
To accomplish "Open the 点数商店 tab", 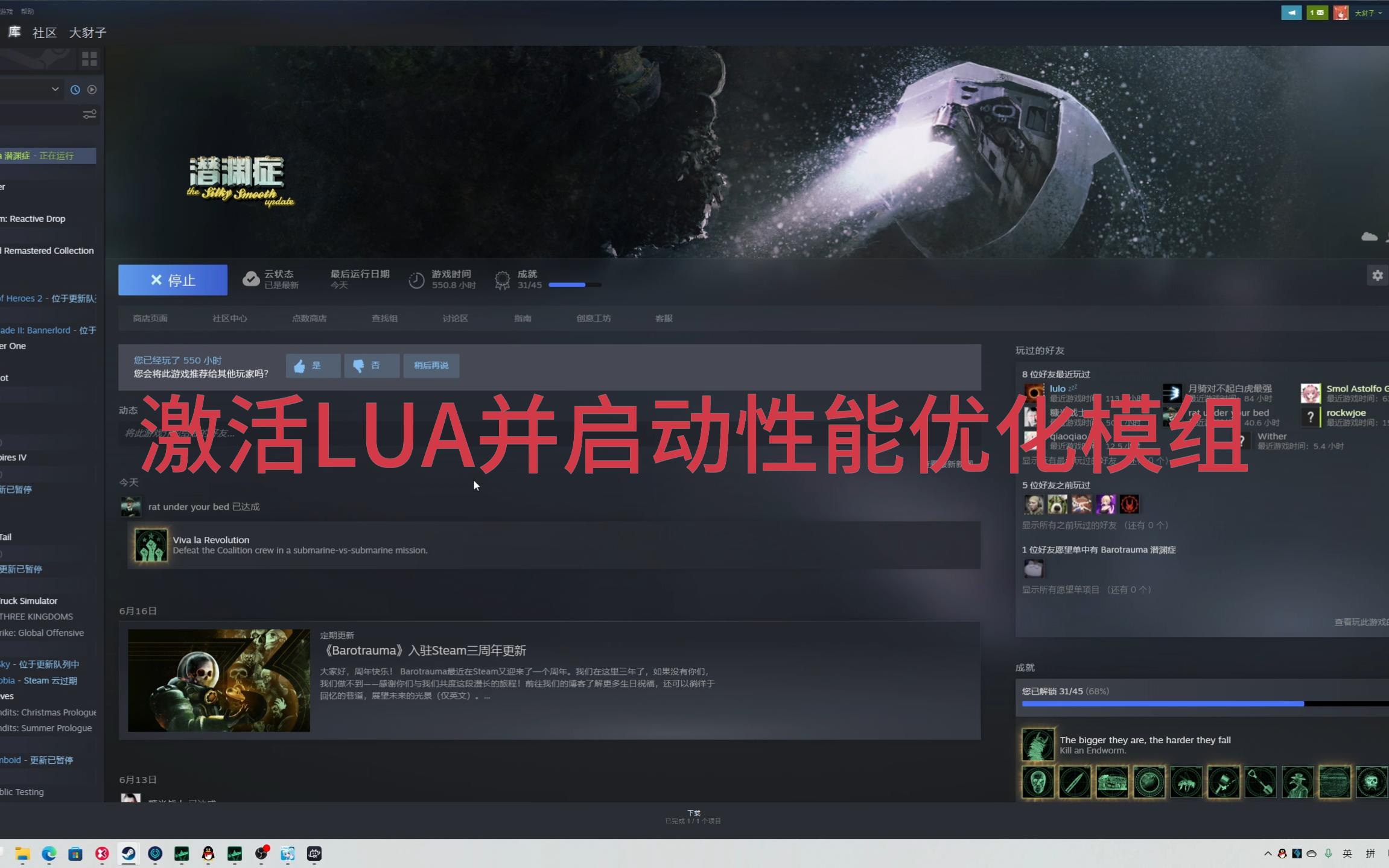I will pyautogui.click(x=309, y=318).
